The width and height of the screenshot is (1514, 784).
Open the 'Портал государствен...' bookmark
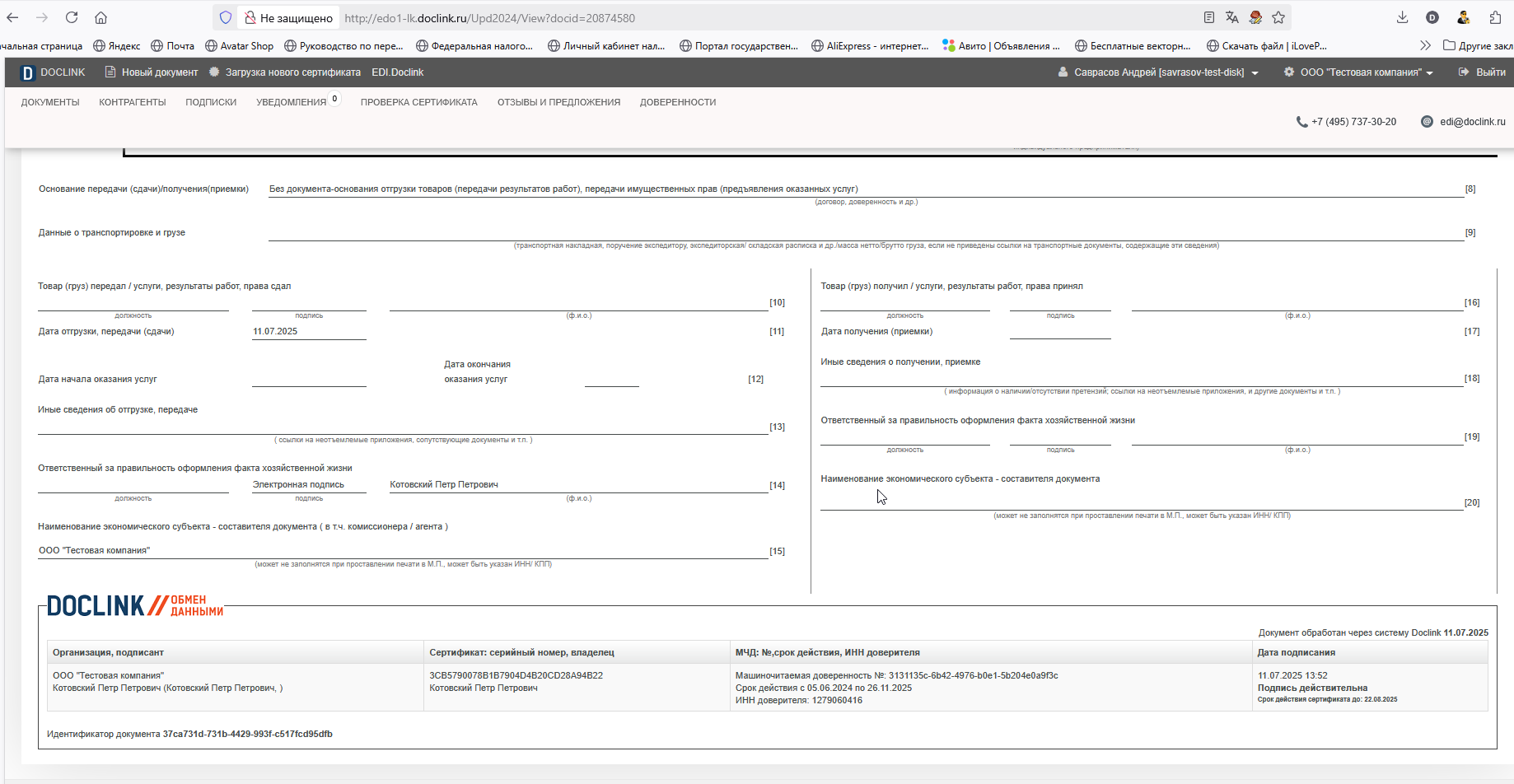[739, 46]
